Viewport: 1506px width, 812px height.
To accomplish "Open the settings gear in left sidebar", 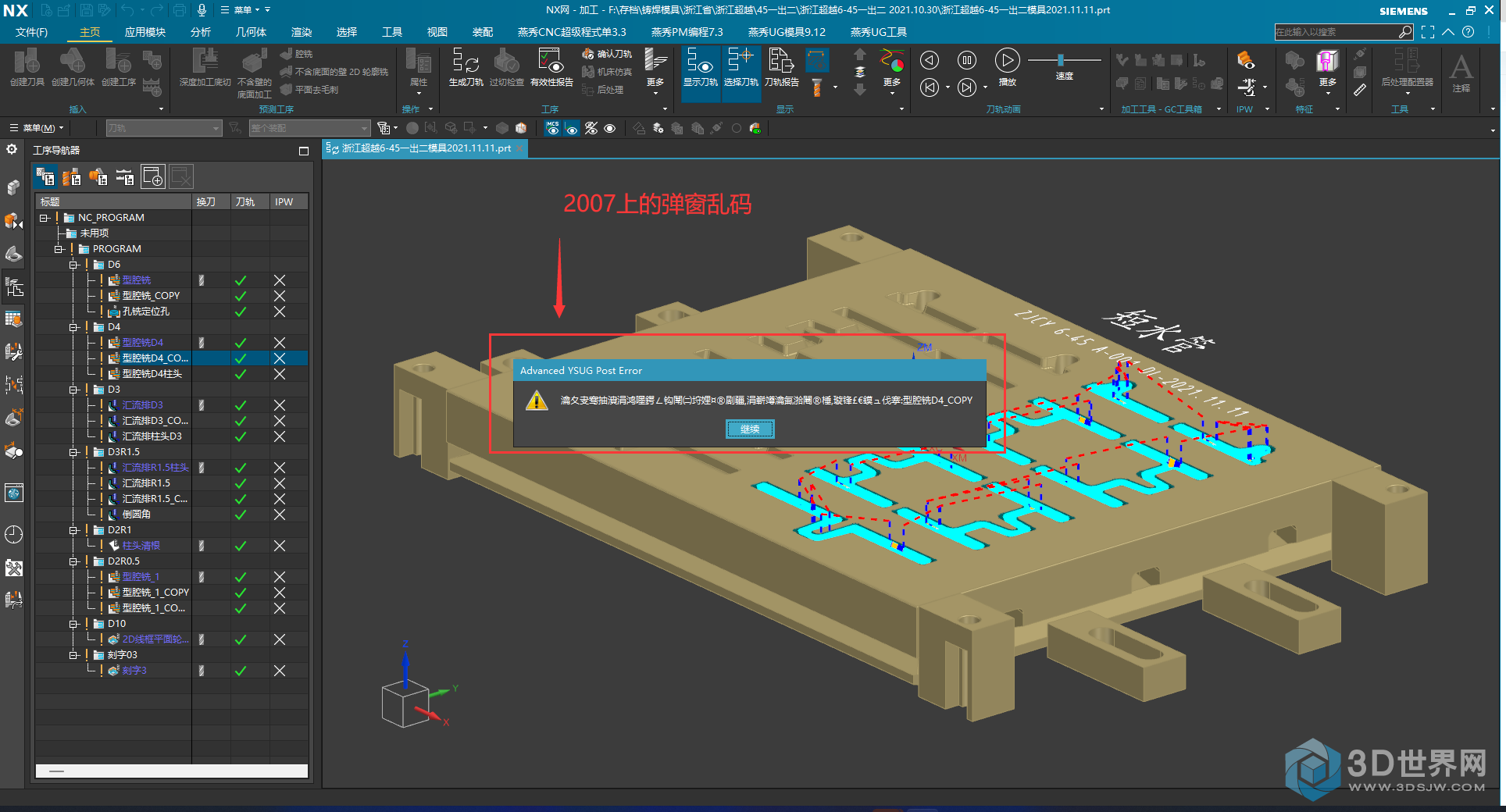I will pyautogui.click(x=12, y=149).
